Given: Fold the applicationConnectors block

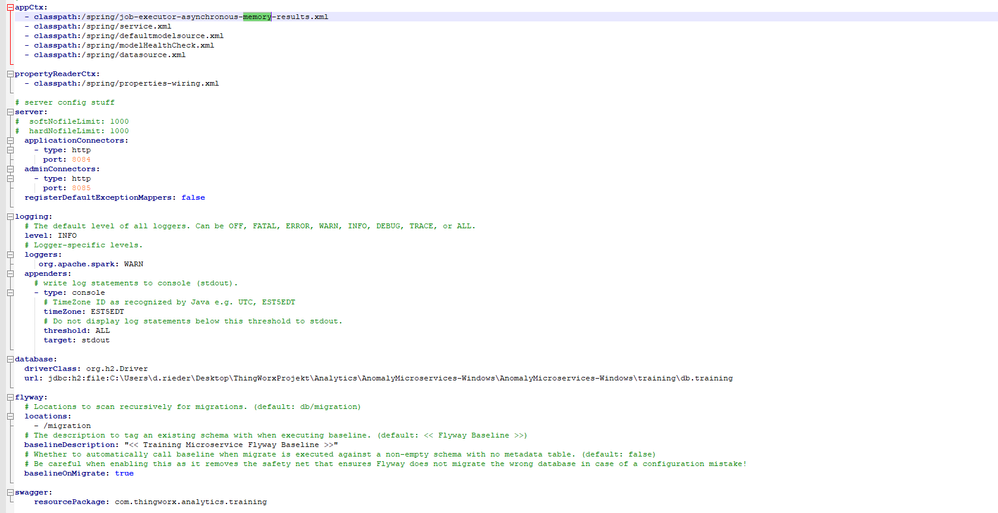Looking at the screenshot, I should pyautogui.click(x=10, y=141).
